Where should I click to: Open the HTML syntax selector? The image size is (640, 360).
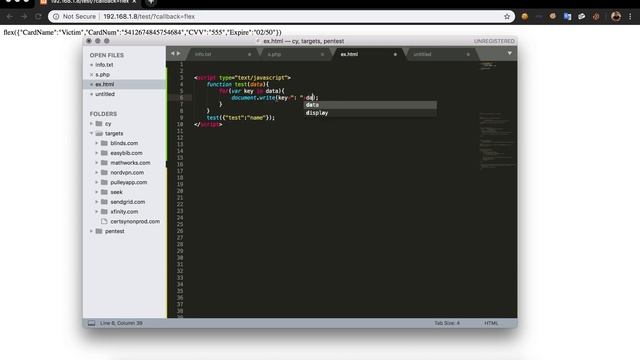tap(491, 323)
